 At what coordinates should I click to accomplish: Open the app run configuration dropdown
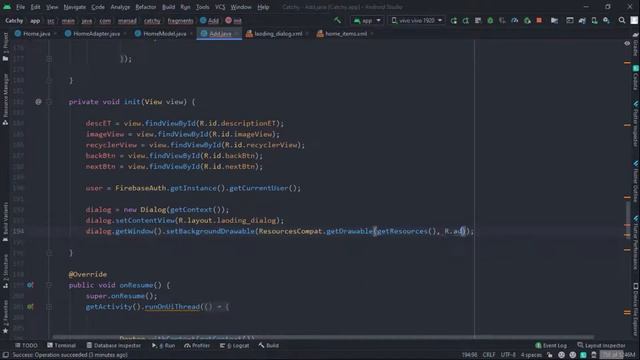coord(367,20)
